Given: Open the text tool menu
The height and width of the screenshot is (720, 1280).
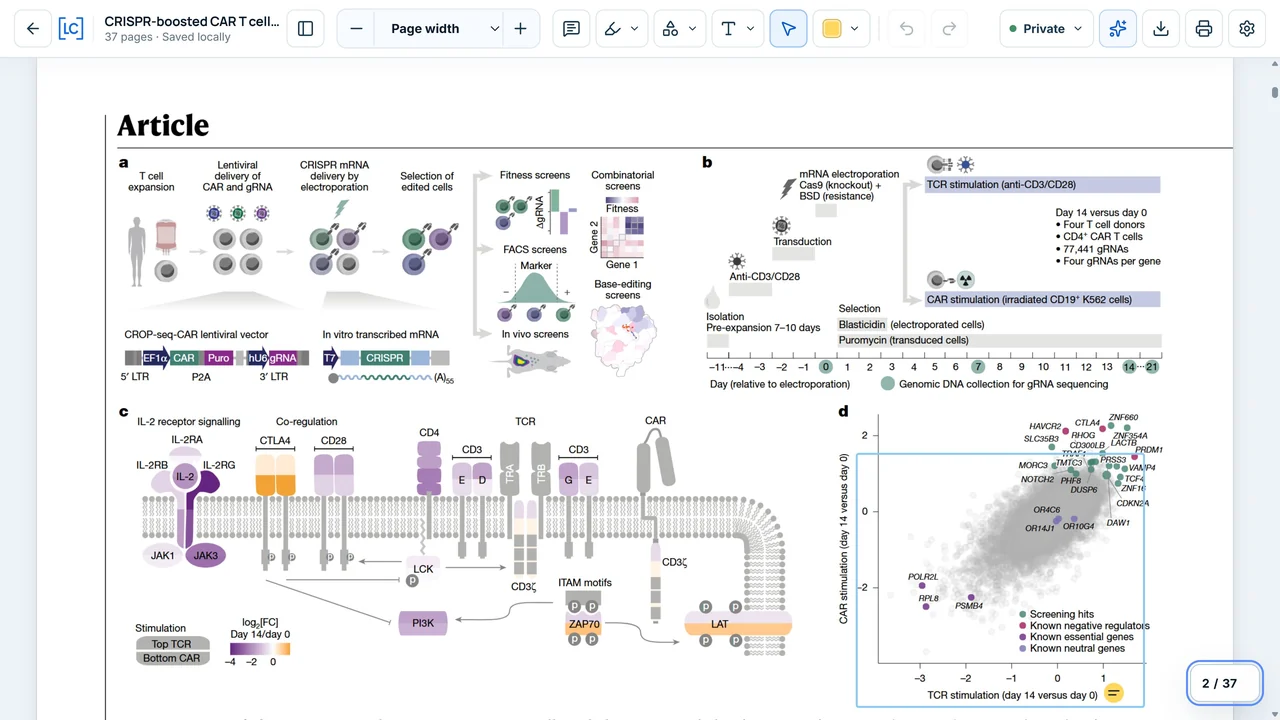Looking at the screenshot, I should tap(737, 29).
